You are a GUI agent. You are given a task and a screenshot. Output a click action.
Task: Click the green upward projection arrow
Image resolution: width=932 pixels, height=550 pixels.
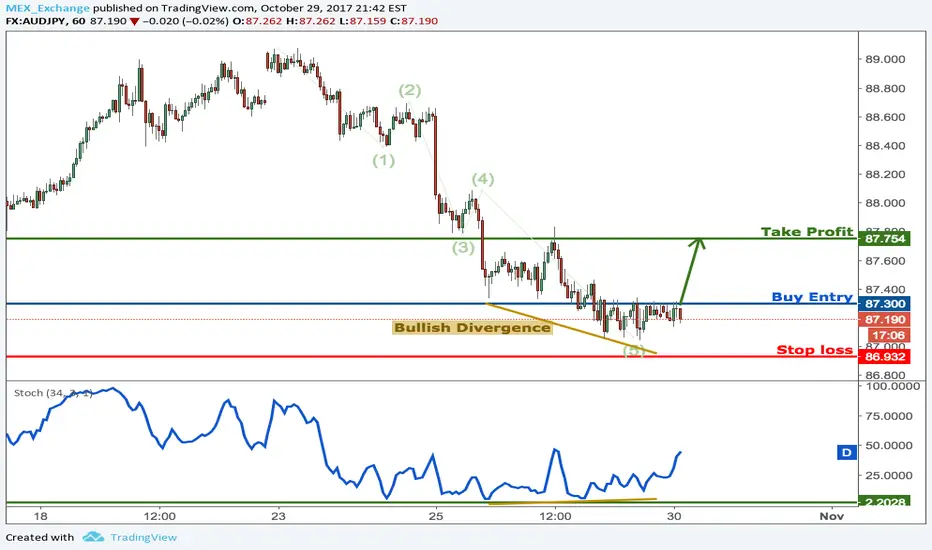pyautogui.click(x=691, y=271)
